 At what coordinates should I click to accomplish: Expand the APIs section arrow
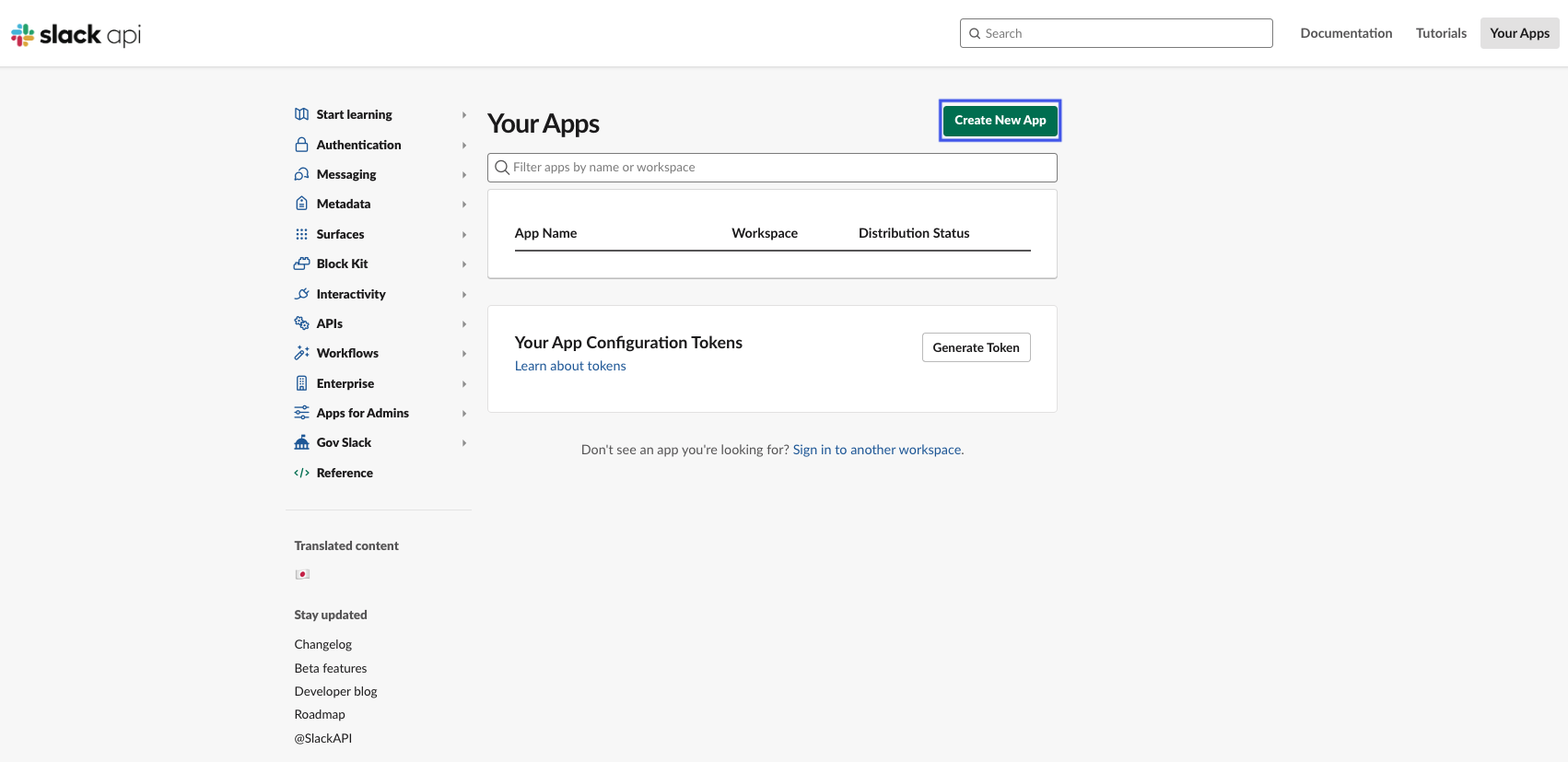coord(464,324)
